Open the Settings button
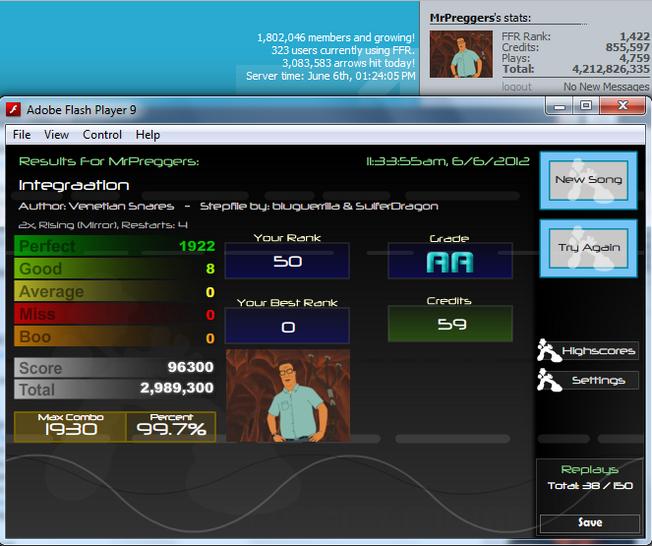 click(599, 380)
